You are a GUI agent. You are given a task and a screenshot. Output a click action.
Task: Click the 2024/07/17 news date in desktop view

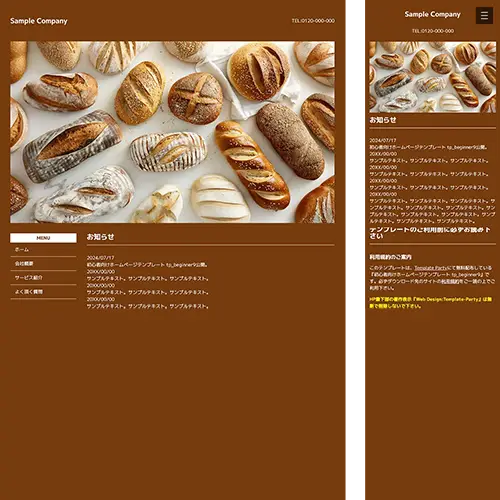point(100,258)
